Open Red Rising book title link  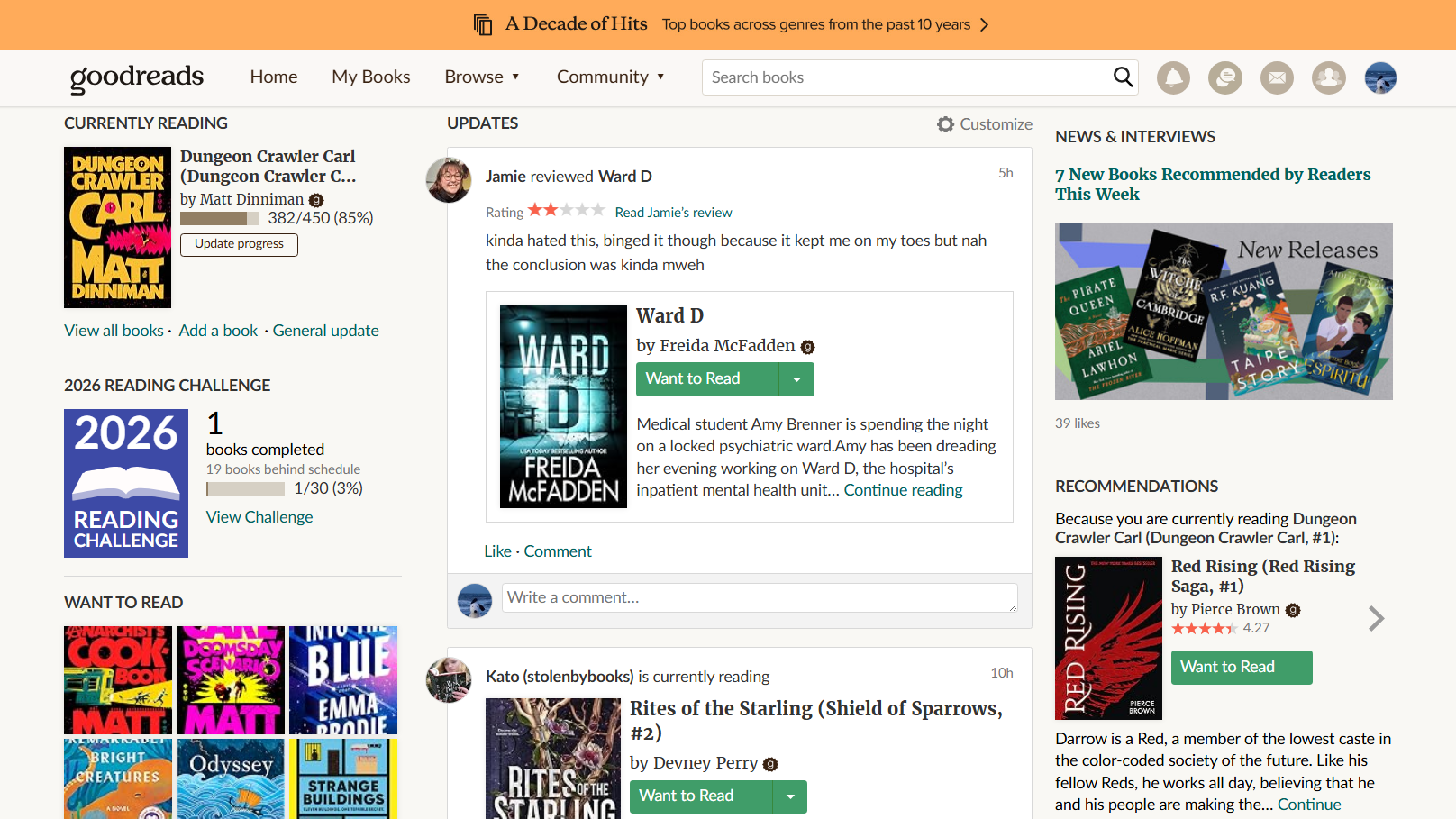point(1262,577)
